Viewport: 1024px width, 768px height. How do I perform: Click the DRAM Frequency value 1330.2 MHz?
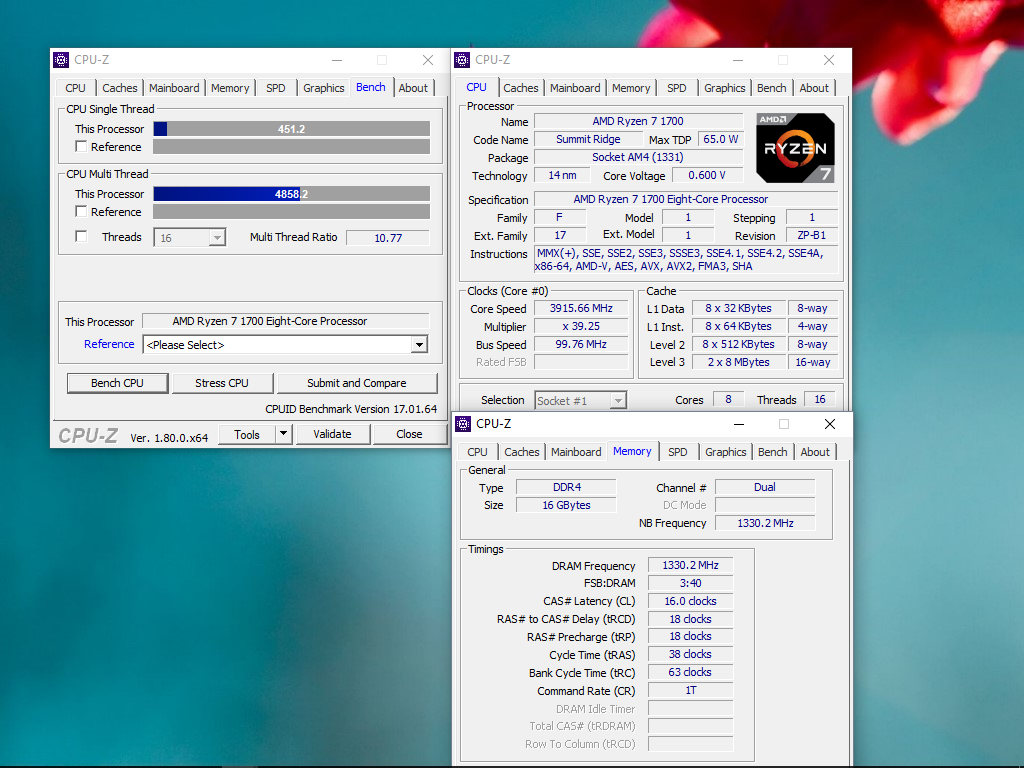pyautogui.click(x=690, y=565)
